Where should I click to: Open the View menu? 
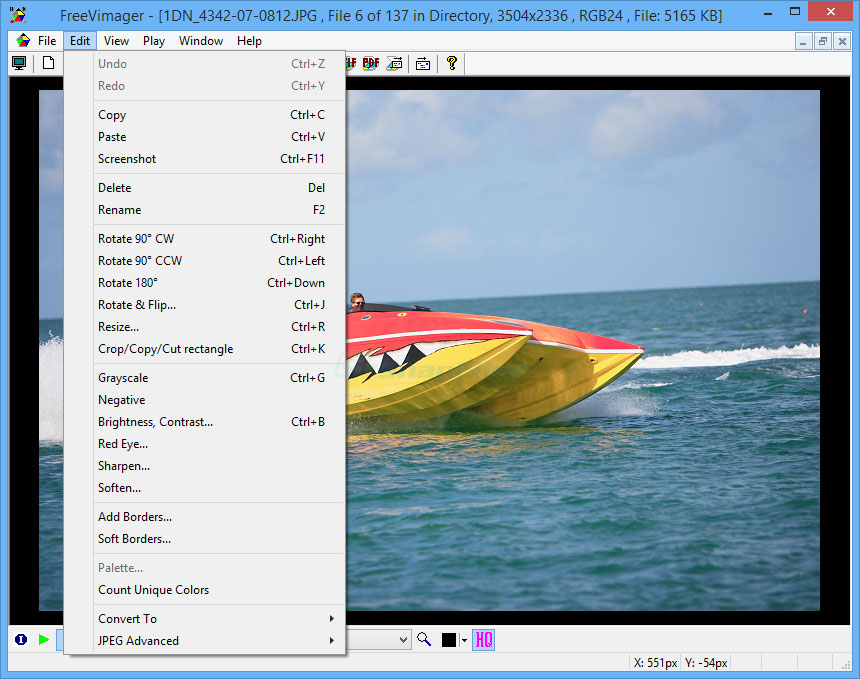pyautogui.click(x=116, y=41)
